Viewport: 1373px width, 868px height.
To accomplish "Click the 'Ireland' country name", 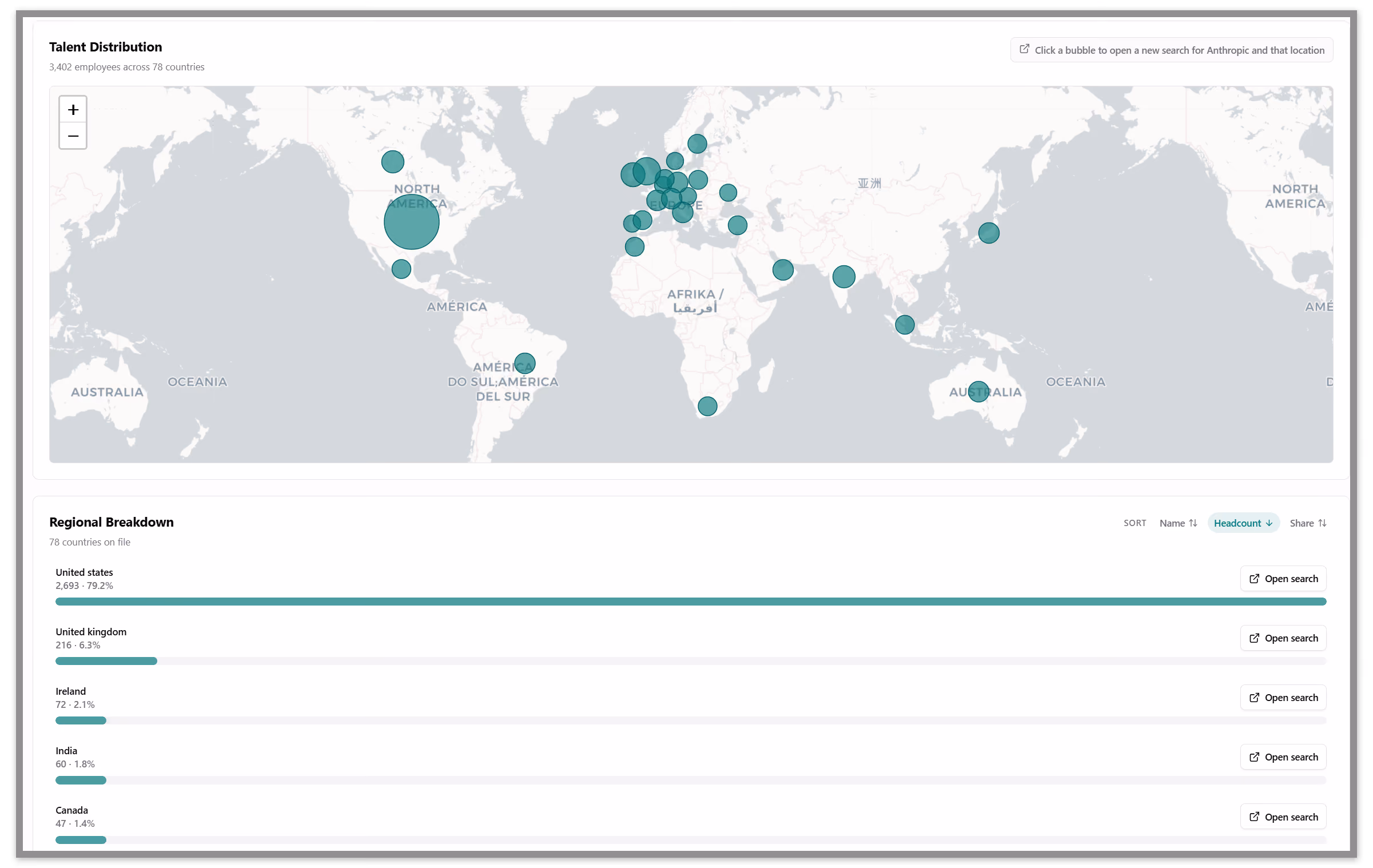I will pyautogui.click(x=70, y=691).
